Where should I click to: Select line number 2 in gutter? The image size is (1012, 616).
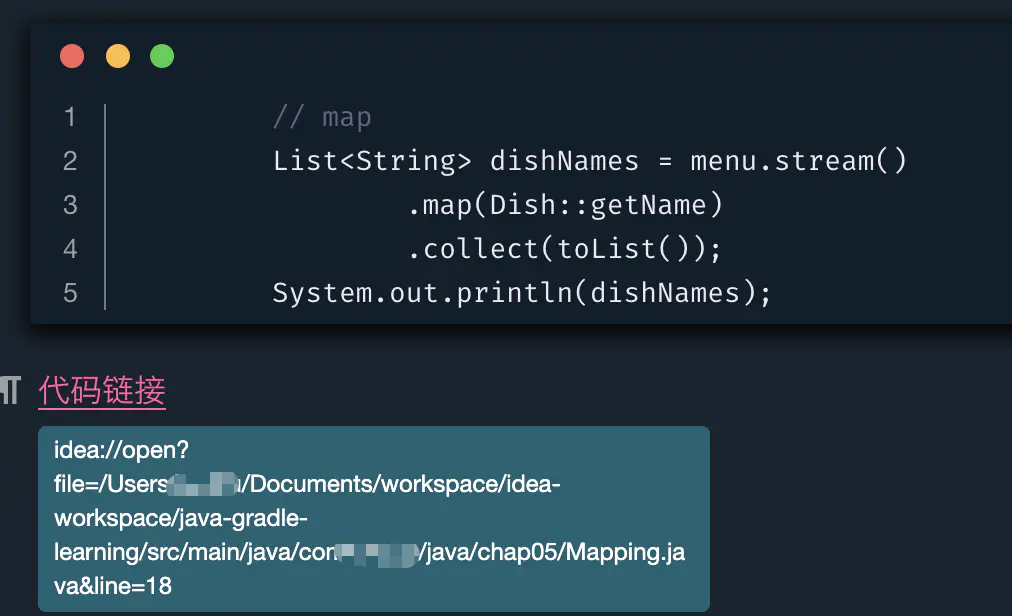pyautogui.click(x=70, y=161)
